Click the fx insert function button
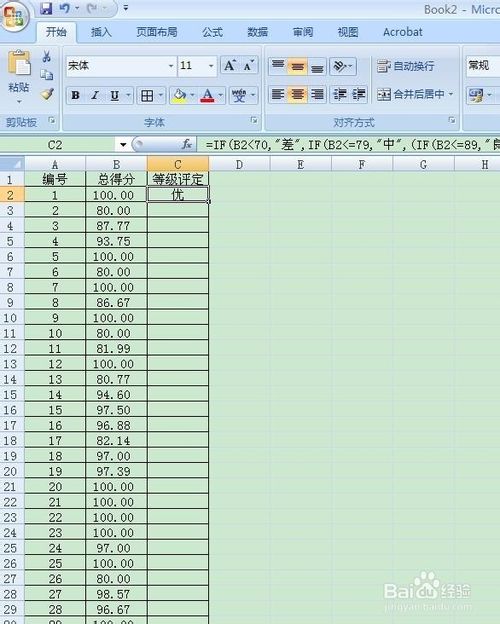This screenshot has width=500, height=624. pyautogui.click(x=187, y=144)
